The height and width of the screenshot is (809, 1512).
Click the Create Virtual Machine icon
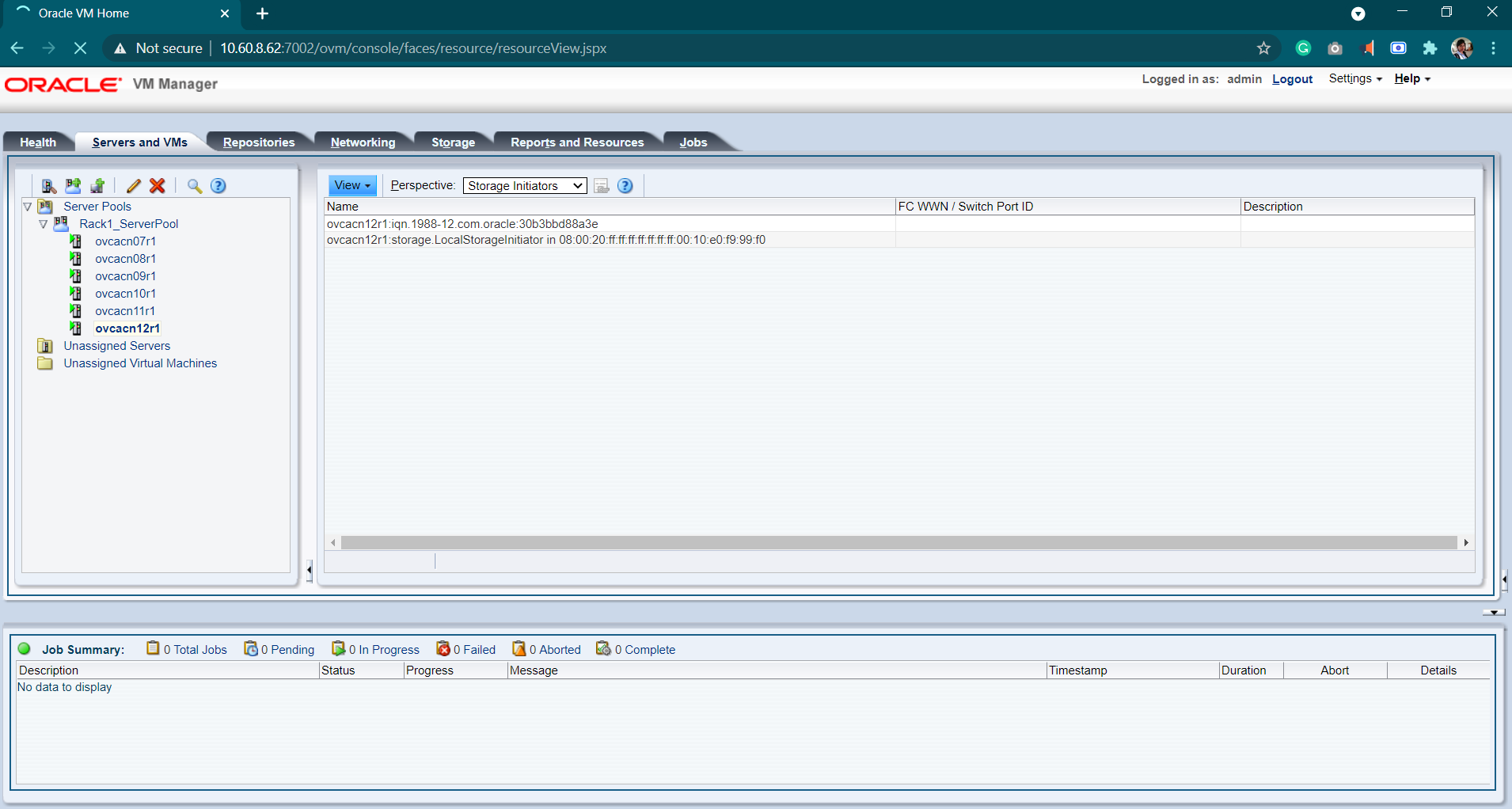coord(97,186)
